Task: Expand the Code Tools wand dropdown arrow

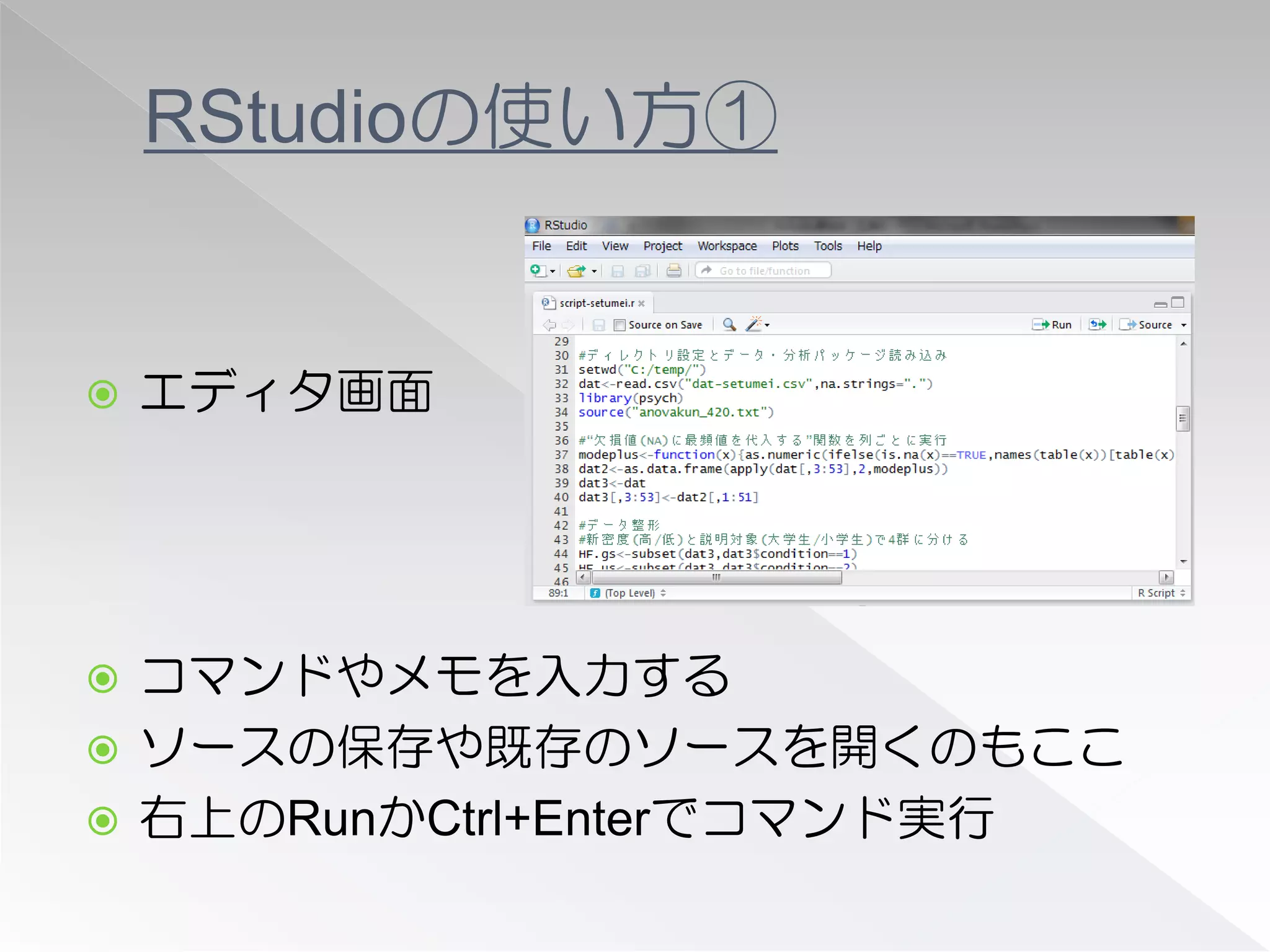Action: click(767, 325)
